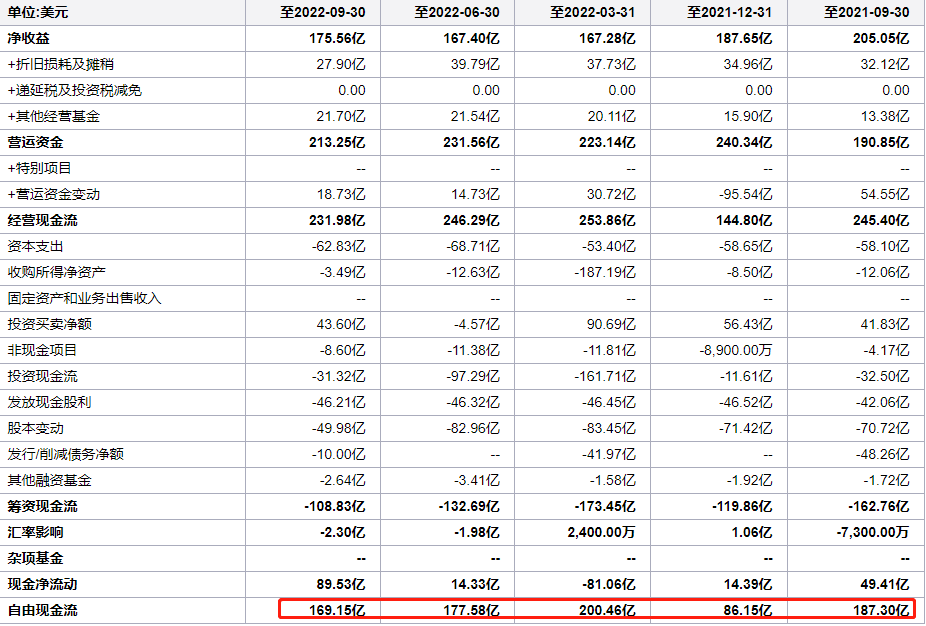Click the +折旧损耗及摊销 row label
The height and width of the screenshot is (626, 926).
(61, 64)
